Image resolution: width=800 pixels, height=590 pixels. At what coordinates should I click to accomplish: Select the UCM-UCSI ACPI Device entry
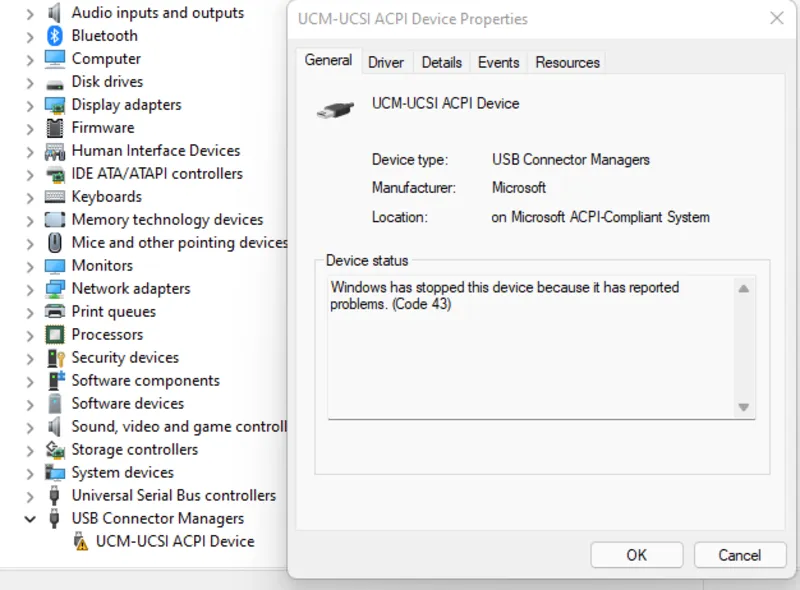(175, 542)
